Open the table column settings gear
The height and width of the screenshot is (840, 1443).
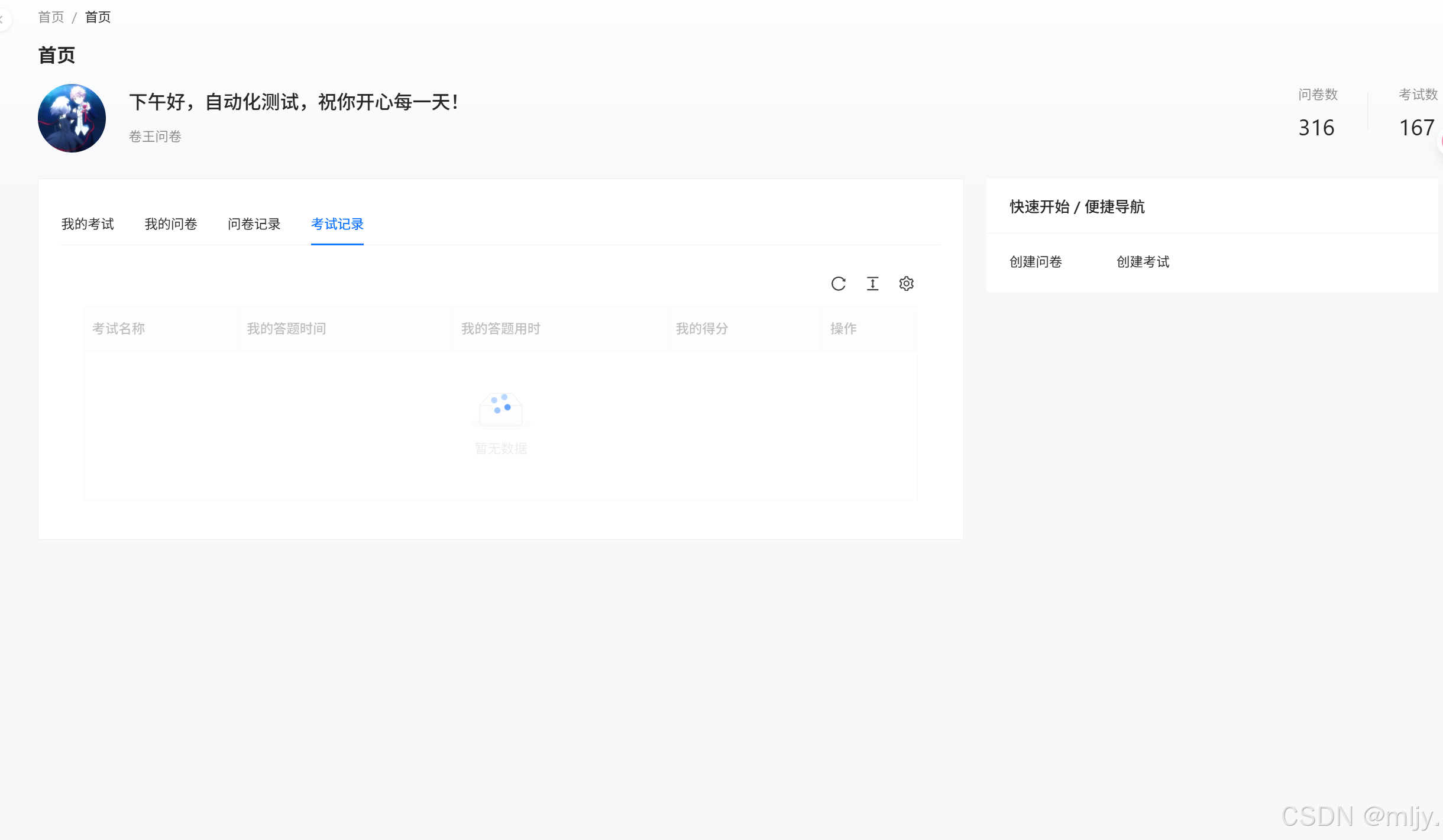pyautogui.click(x=906, y=284)
